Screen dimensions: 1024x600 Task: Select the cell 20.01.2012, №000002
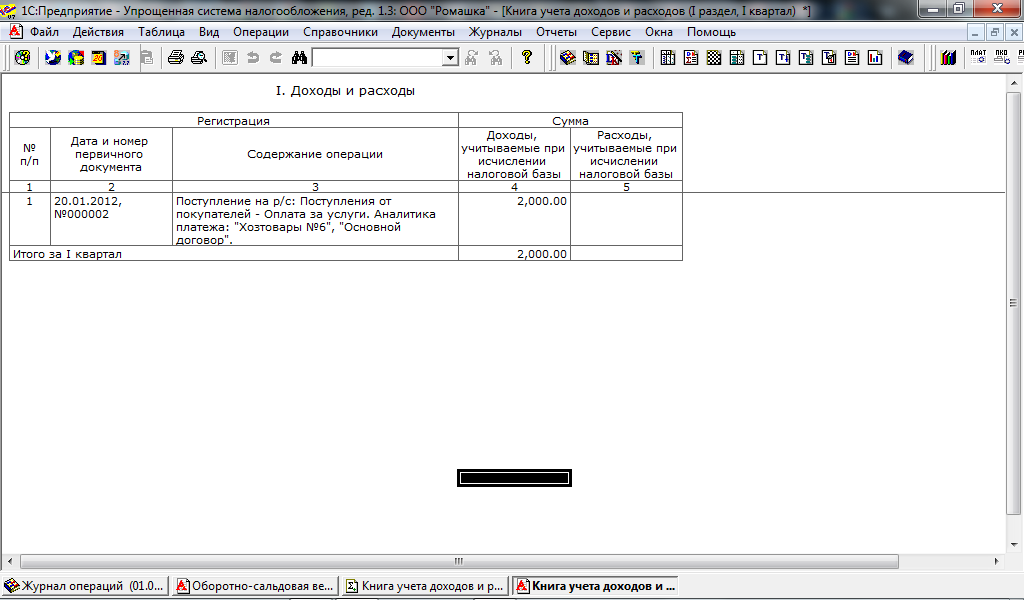[x=111, y=219]
